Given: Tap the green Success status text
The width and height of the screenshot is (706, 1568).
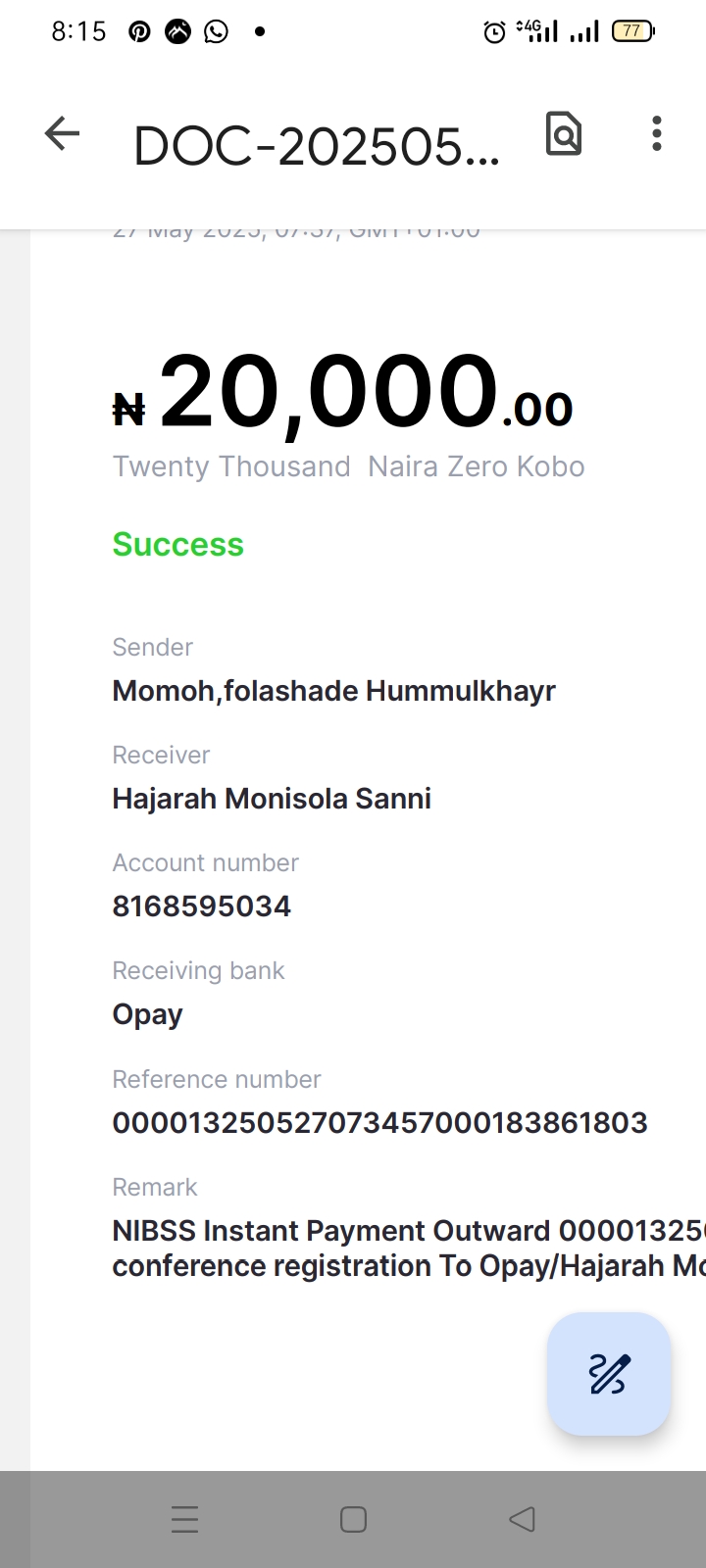Looking at the screenshot, I should [177, 544].
